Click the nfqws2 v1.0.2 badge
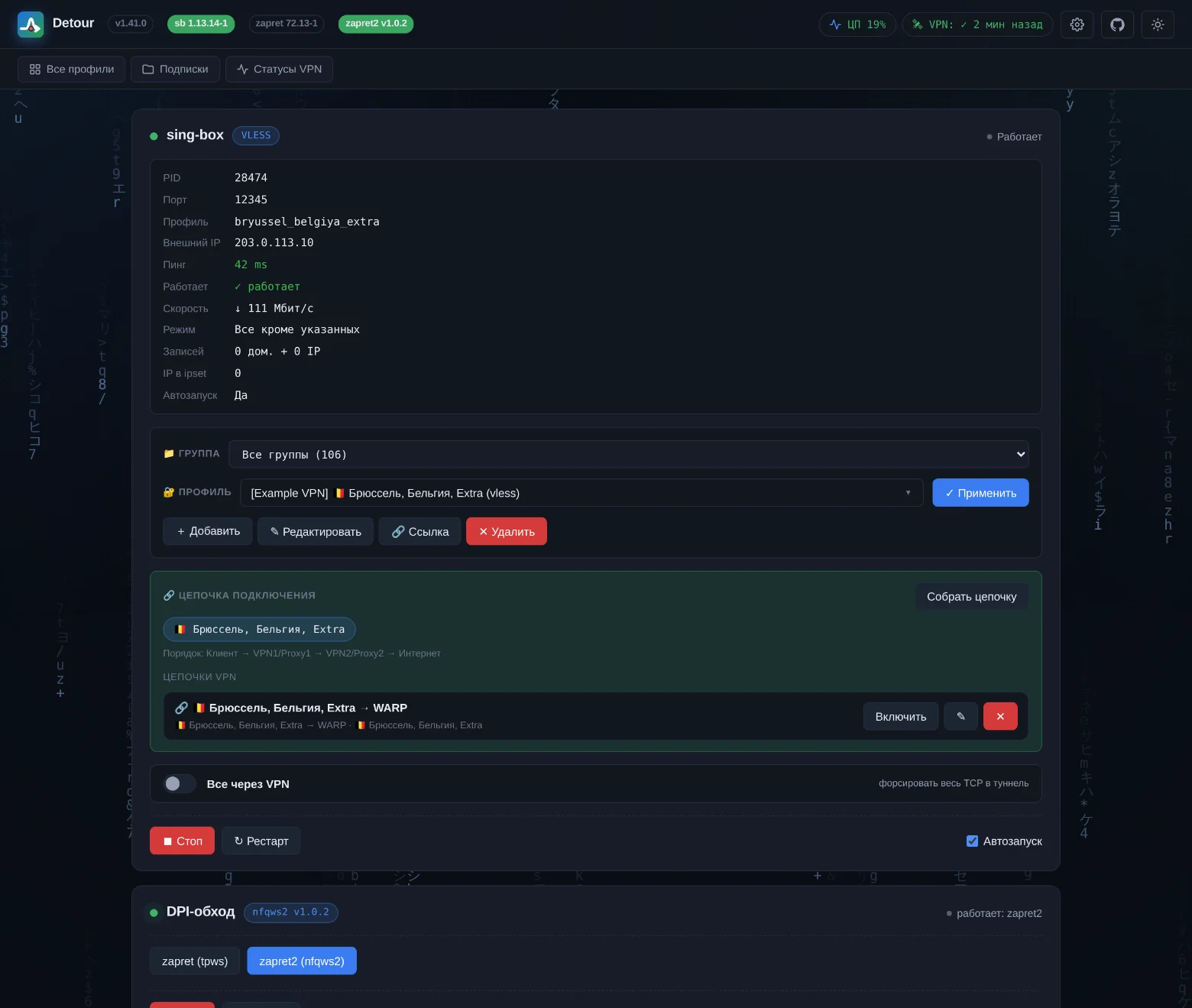Screen dimensions: 1192x1008 point(290,912)
